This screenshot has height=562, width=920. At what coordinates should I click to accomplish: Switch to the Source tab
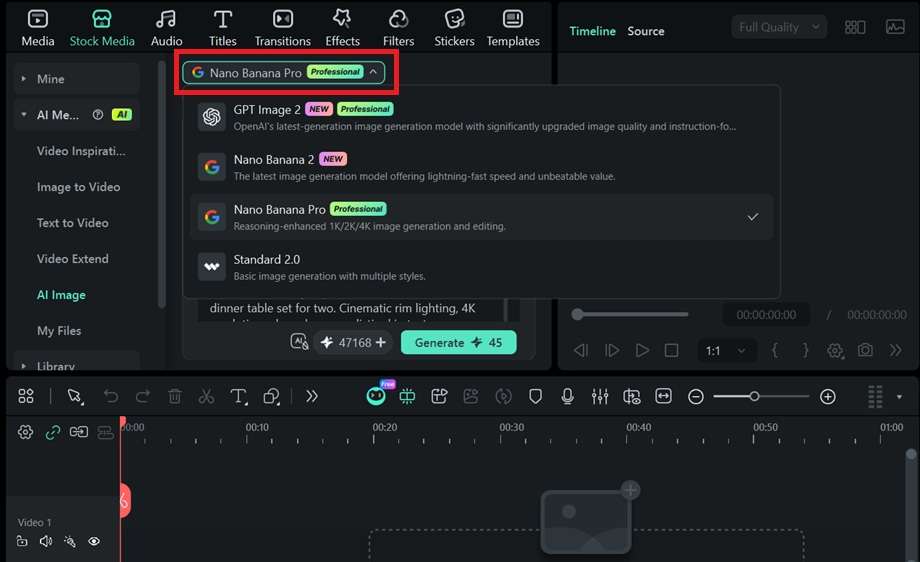tap(645, 31)
